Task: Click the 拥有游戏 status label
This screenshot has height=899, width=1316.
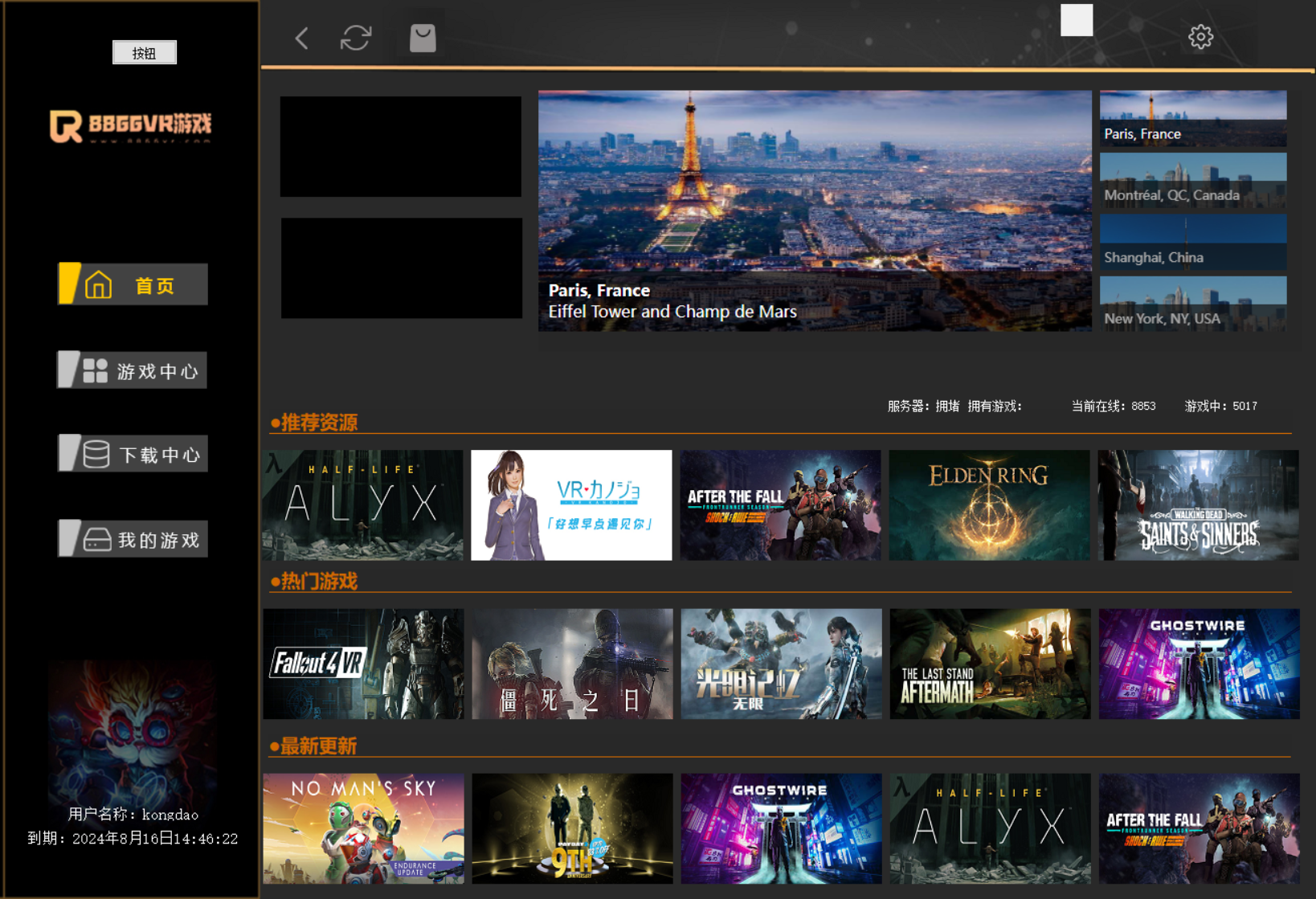Action: pos(995,407)
